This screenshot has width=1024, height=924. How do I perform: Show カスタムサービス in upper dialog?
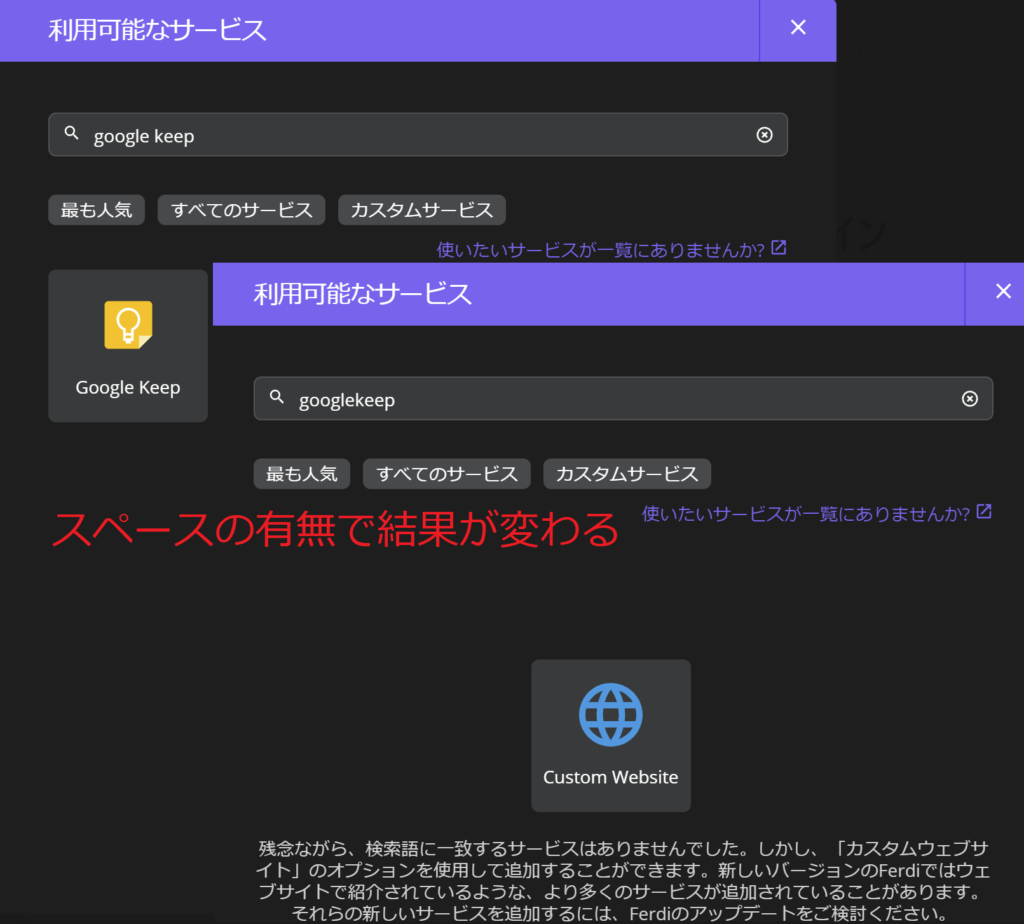[422, 210]
